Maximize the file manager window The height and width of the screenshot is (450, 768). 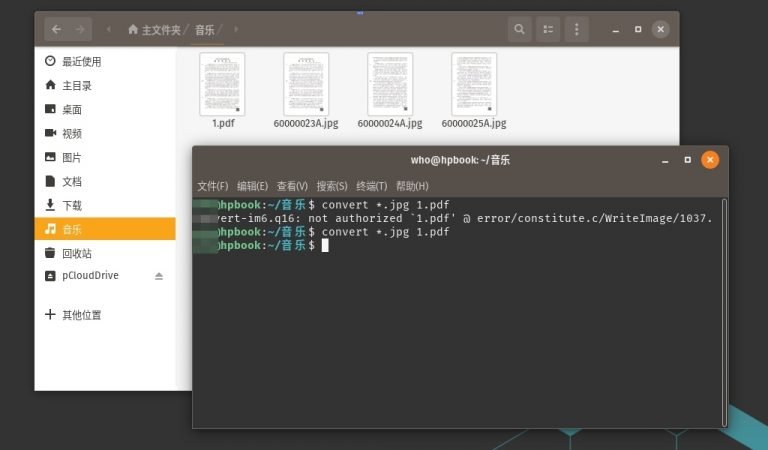638,29
